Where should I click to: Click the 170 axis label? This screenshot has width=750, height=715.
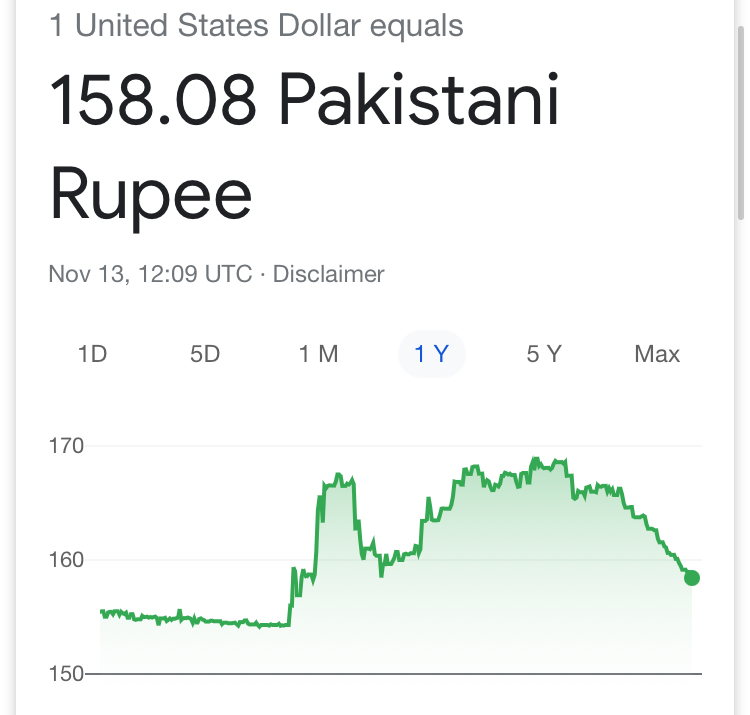point(66,446)
